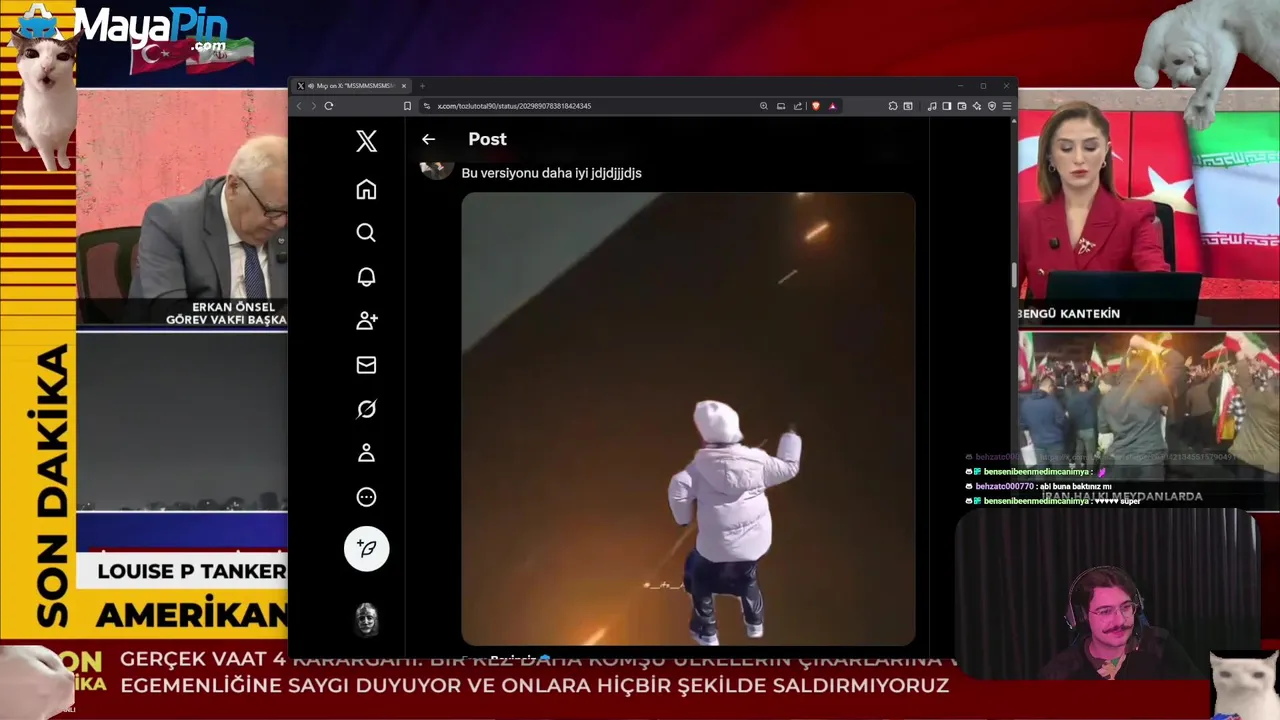Click chat message 'abi buna baktınız mı'

pos(1074,487)
